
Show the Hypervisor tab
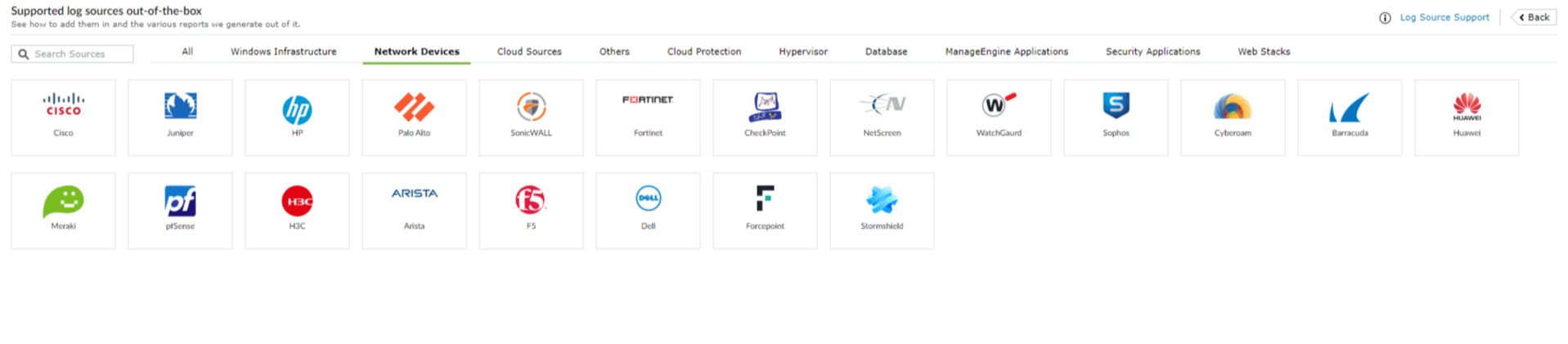[803, 51]
